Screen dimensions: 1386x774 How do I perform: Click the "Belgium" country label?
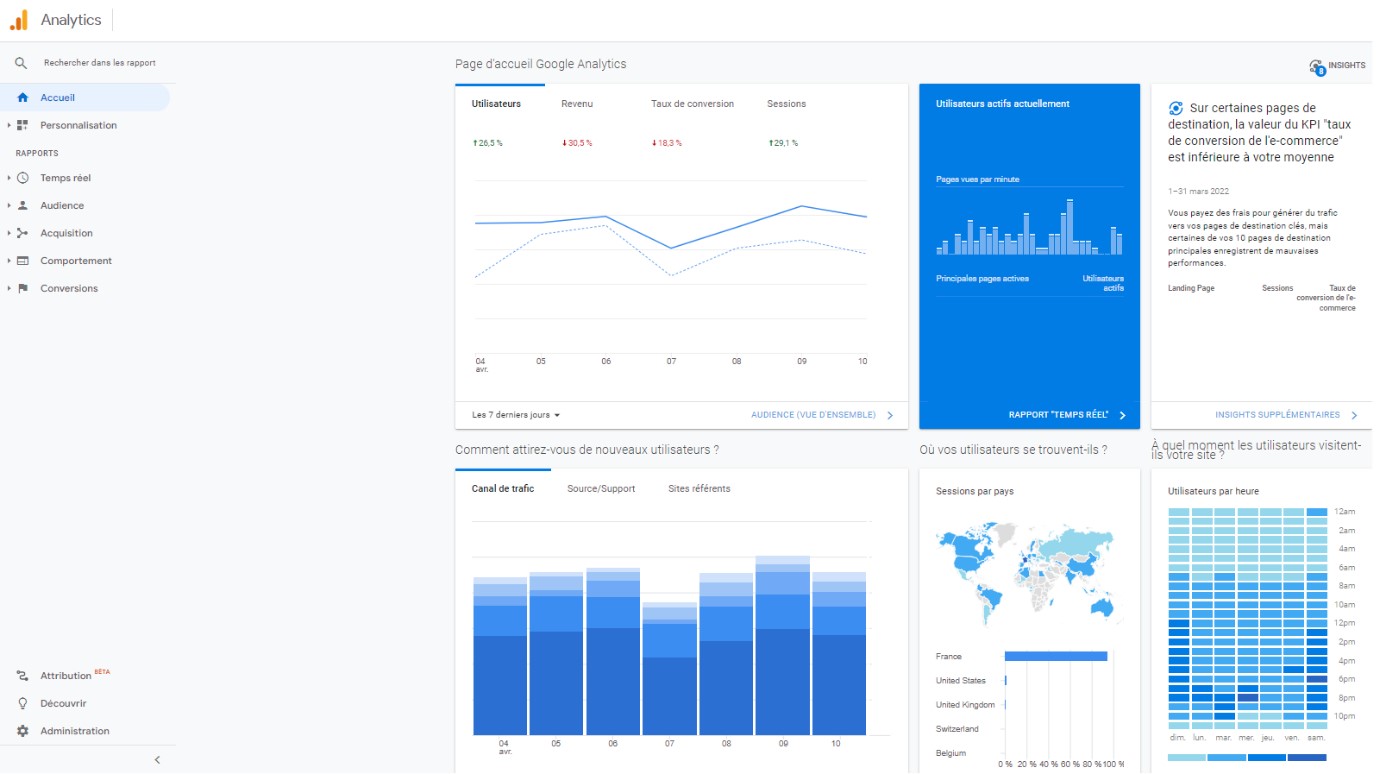tap(951, 753)
